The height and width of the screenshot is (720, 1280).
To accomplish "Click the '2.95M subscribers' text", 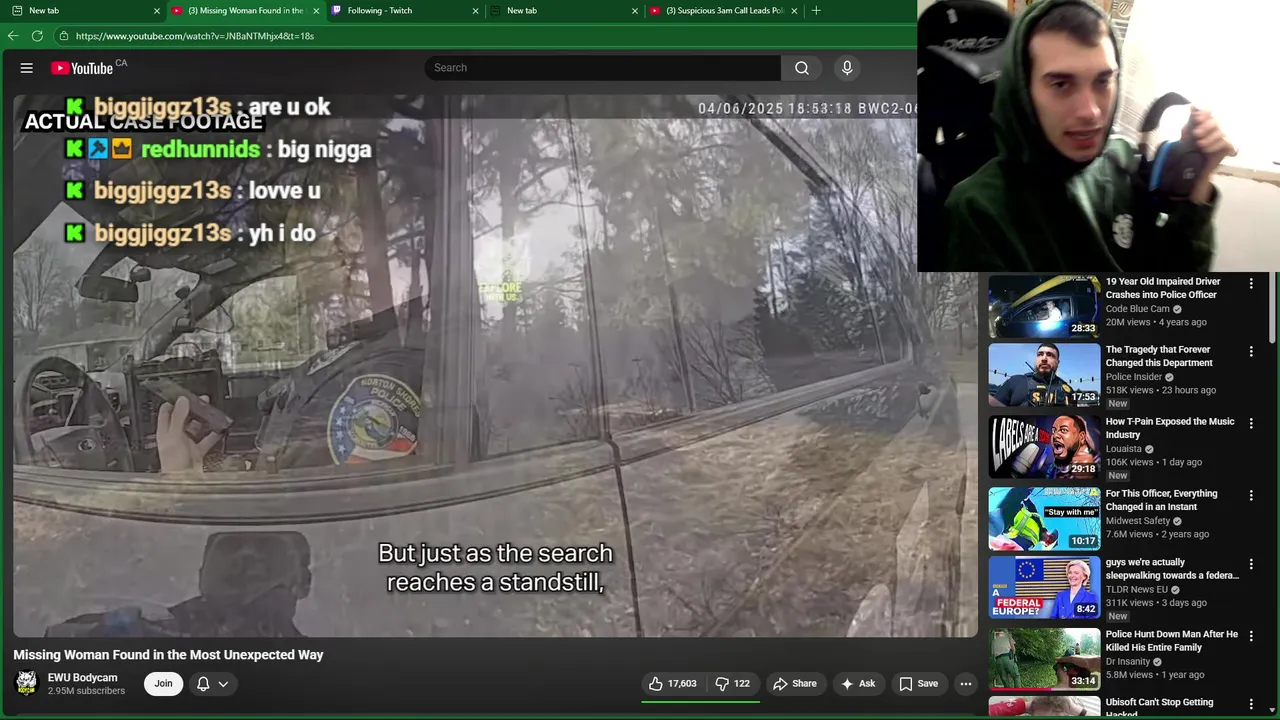I will [x=86, y=691].
